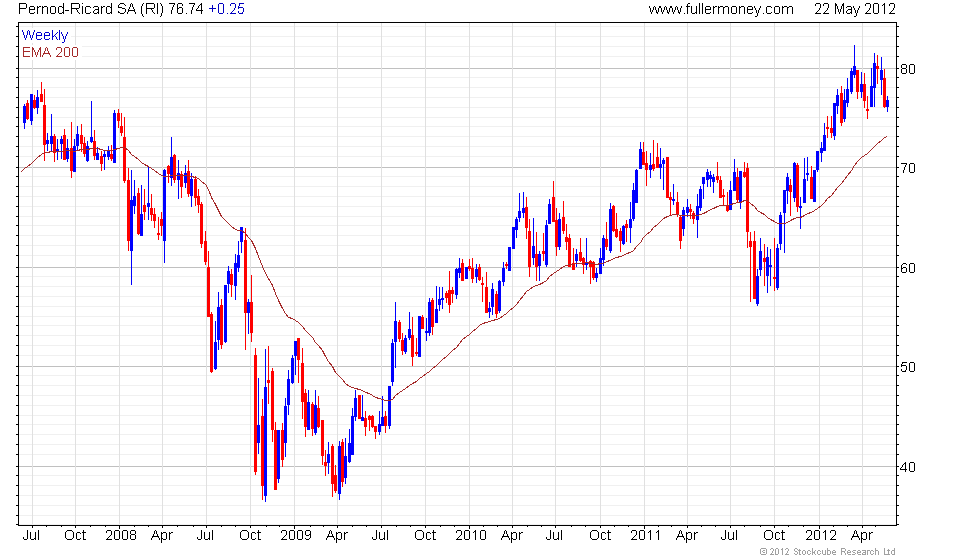Click the first 'Jul' x-axis label
Screen dimensions: 980x560
point(31,536)
